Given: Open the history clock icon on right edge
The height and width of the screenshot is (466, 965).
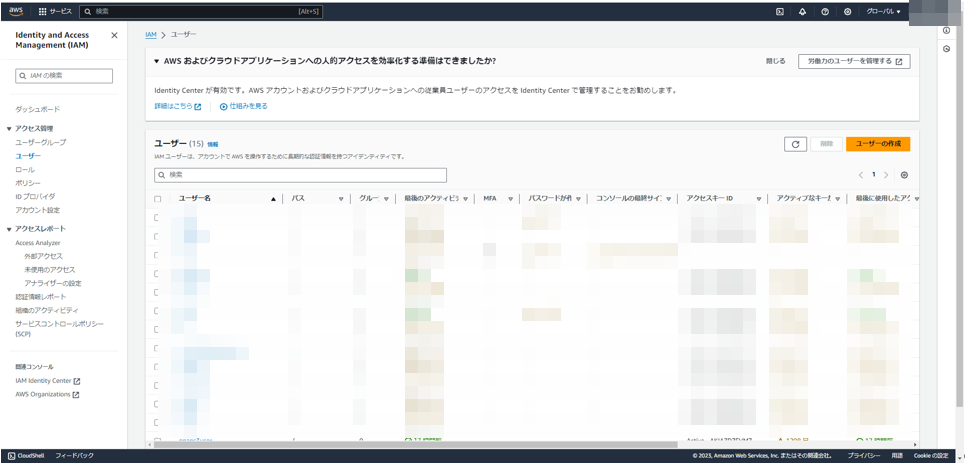Looking at the screenshot, I should (x=947, y=49).
